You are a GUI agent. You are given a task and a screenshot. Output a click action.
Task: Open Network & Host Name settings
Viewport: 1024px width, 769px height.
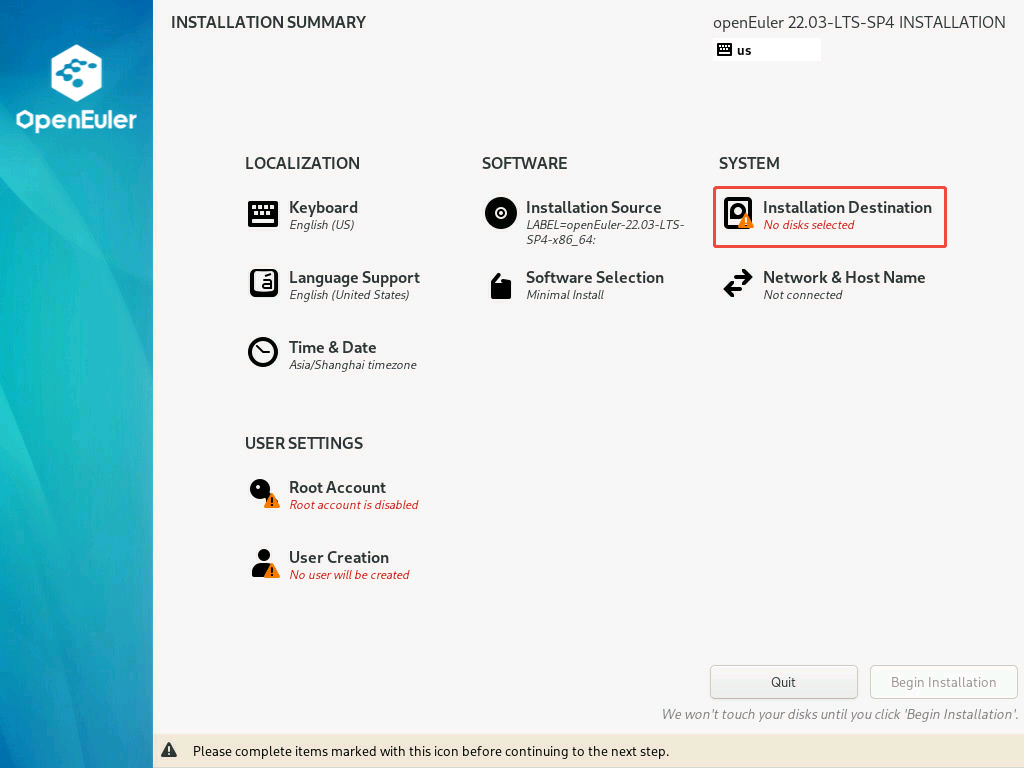[x=844, y=277]
